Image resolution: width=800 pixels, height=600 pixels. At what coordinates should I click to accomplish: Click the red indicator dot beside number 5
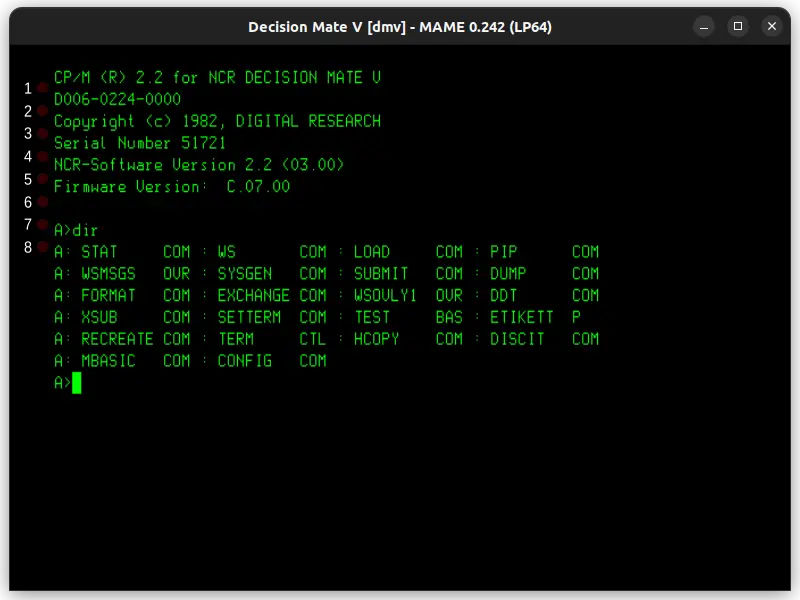pyautogui.click(x=42, y=180)
